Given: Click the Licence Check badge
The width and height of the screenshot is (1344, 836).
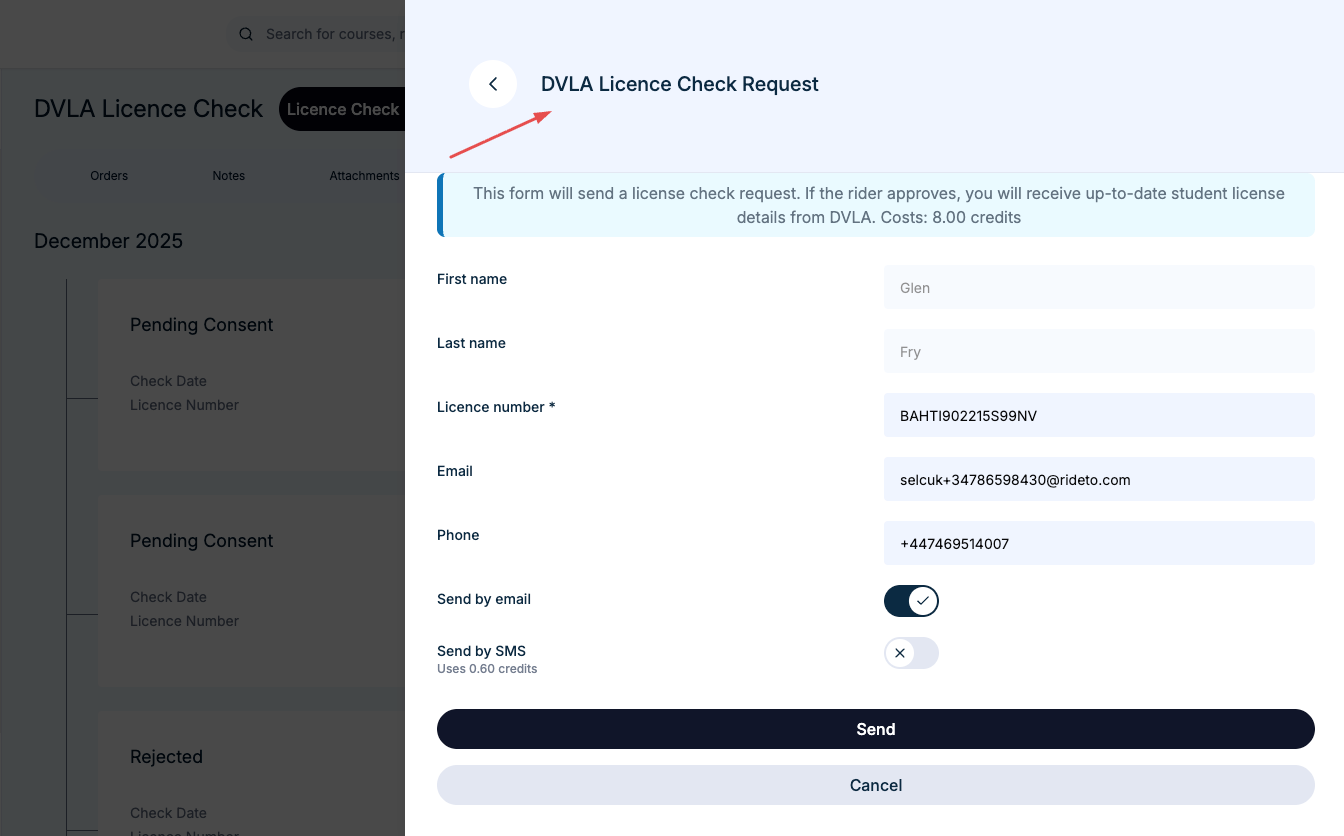Looking at the screenshot, I should click(x=343, y=109).
